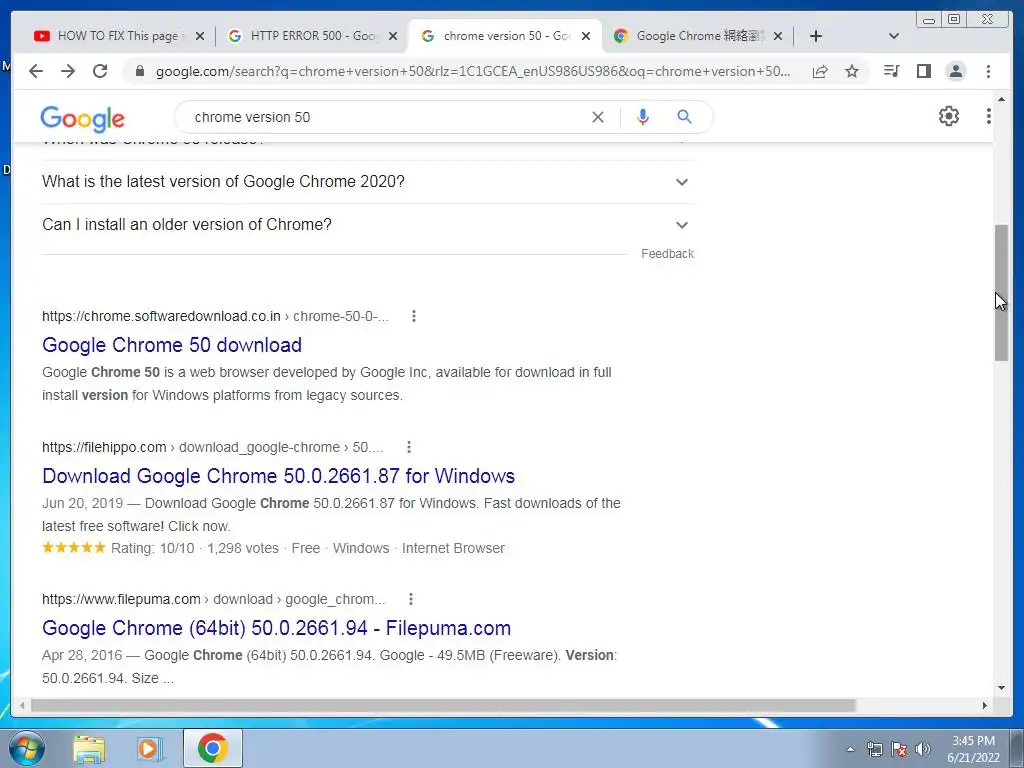Click into the Google search input field
1024x768 pixels.
click(385, 117)
